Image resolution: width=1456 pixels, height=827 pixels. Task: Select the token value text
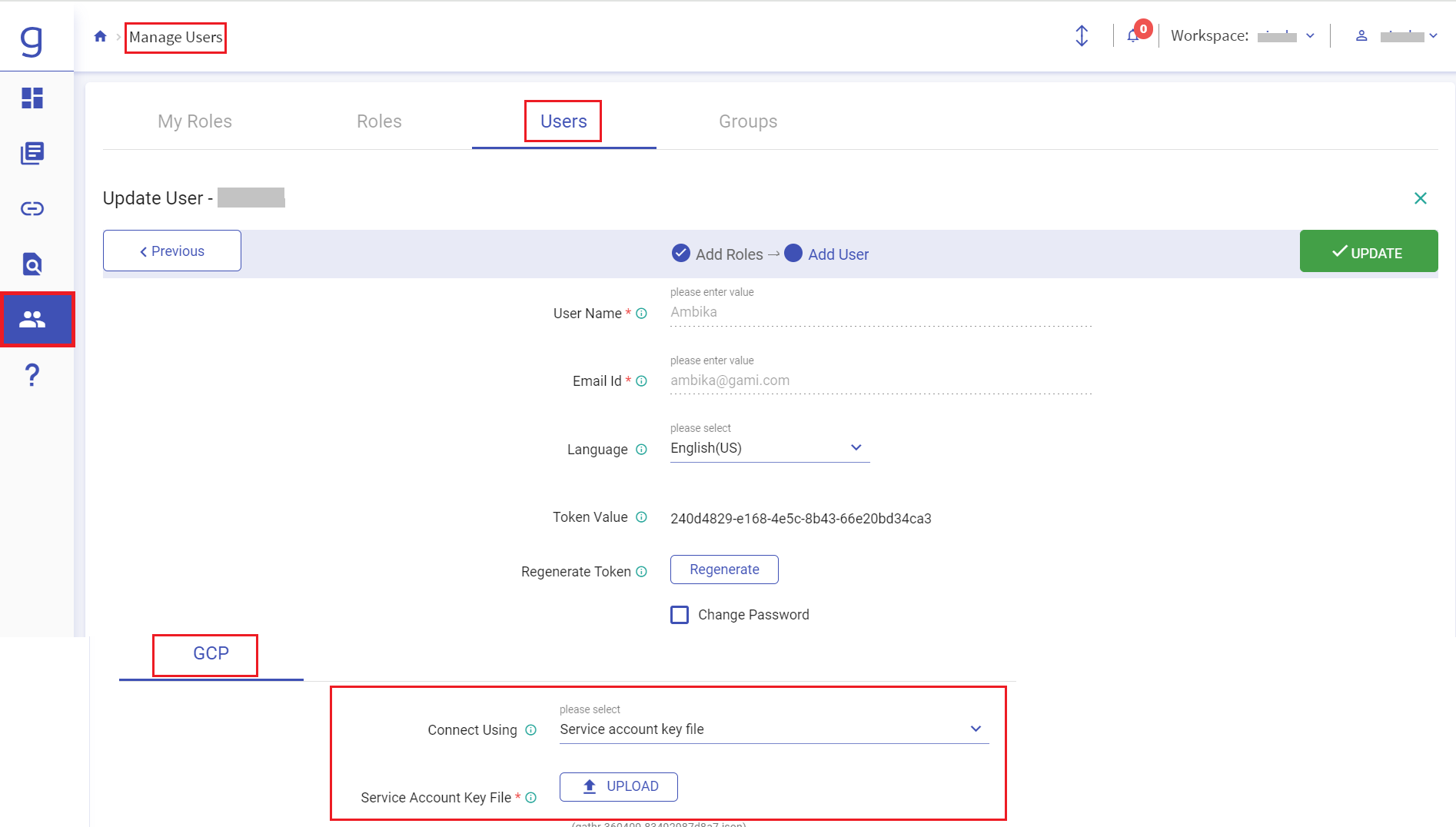[801, 519]
